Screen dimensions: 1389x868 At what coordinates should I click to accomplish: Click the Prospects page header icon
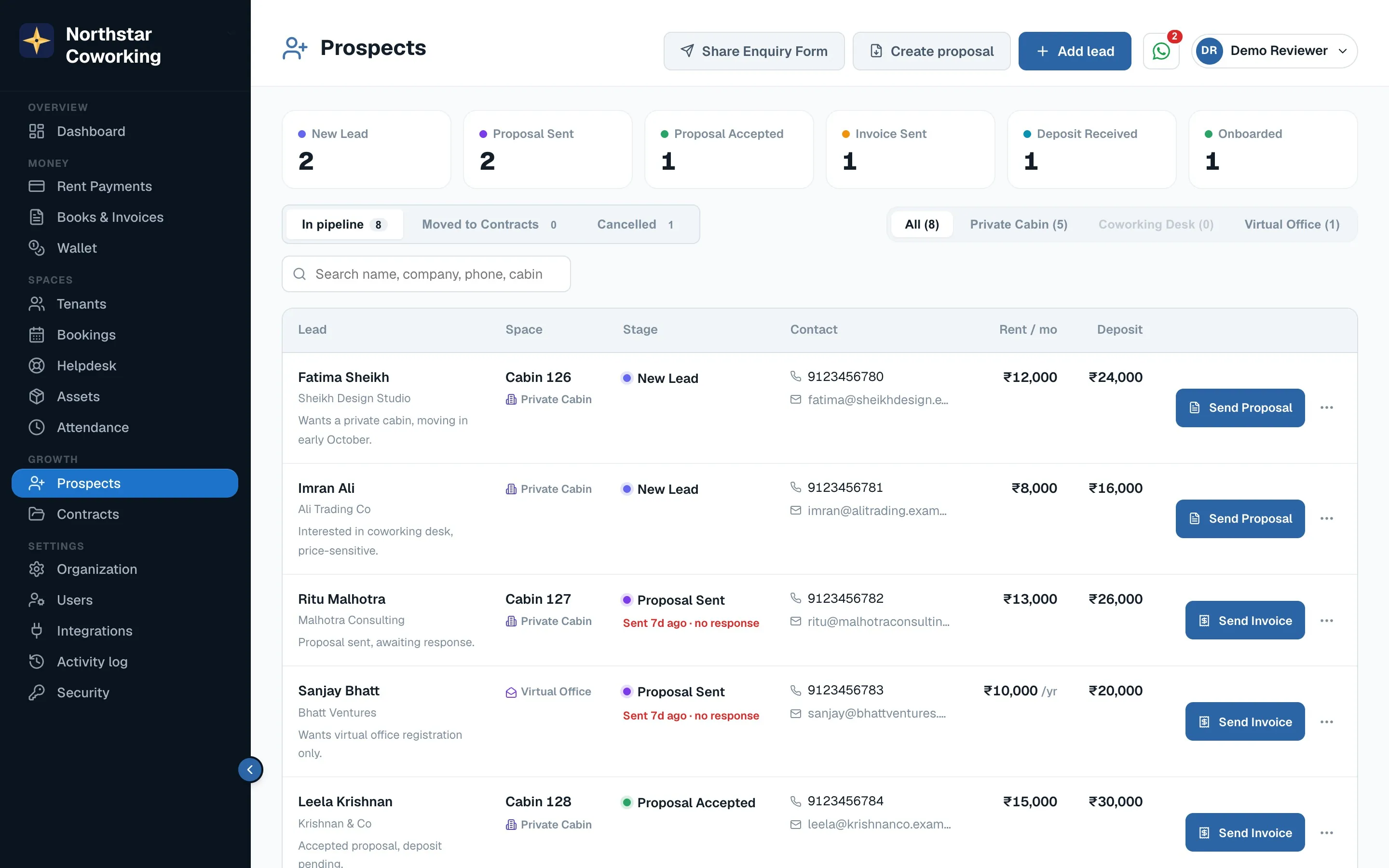(x=295, y=48)
